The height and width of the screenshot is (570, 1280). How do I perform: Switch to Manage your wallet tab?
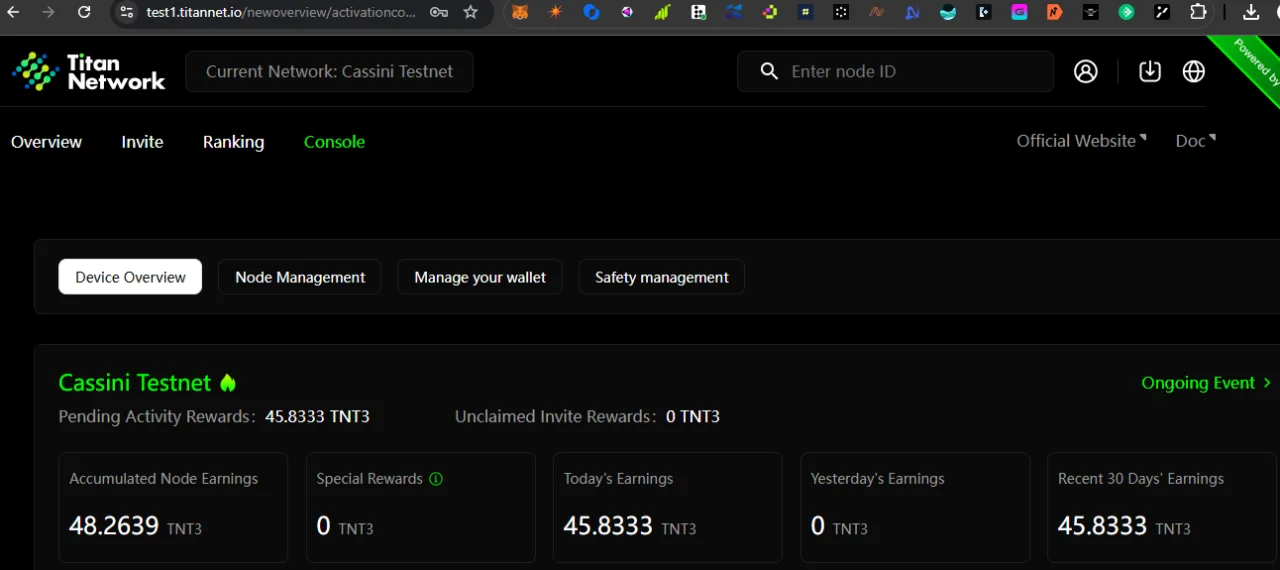(x=480, y=277)
